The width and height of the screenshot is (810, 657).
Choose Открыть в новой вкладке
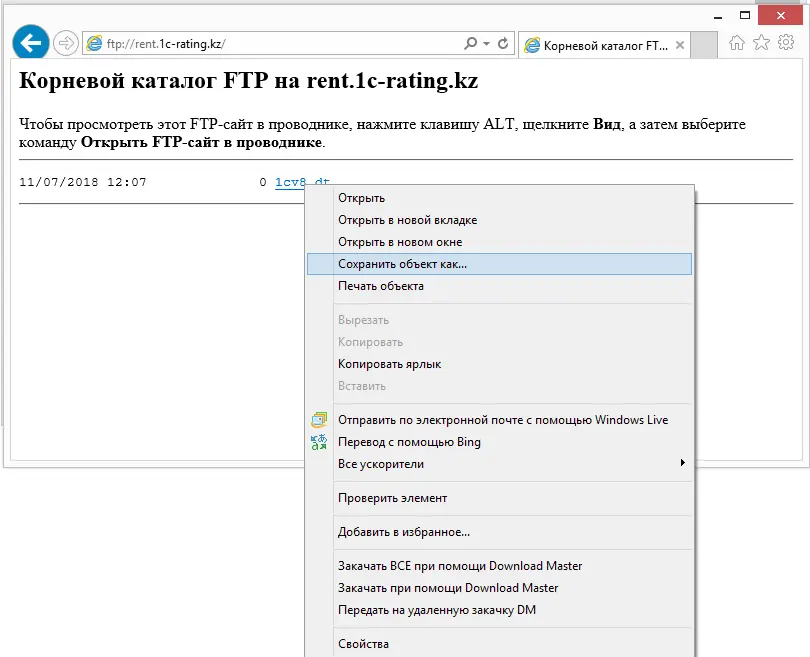point(499,220)
